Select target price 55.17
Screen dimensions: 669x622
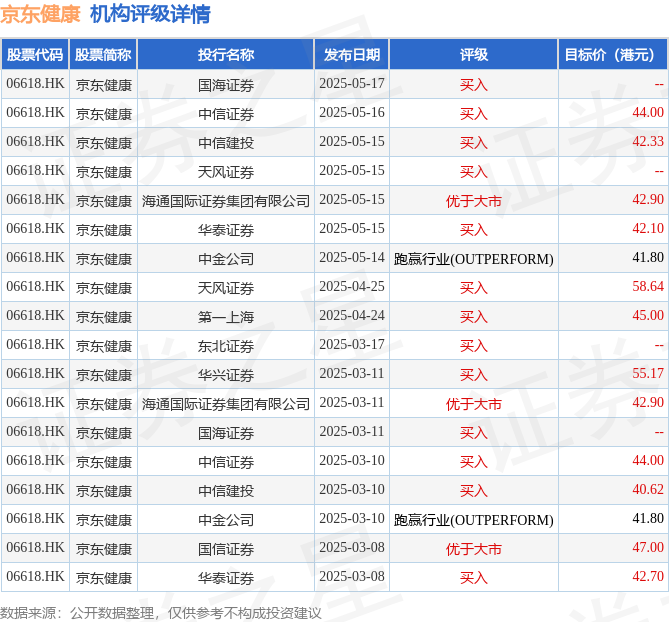pos(648,374)
